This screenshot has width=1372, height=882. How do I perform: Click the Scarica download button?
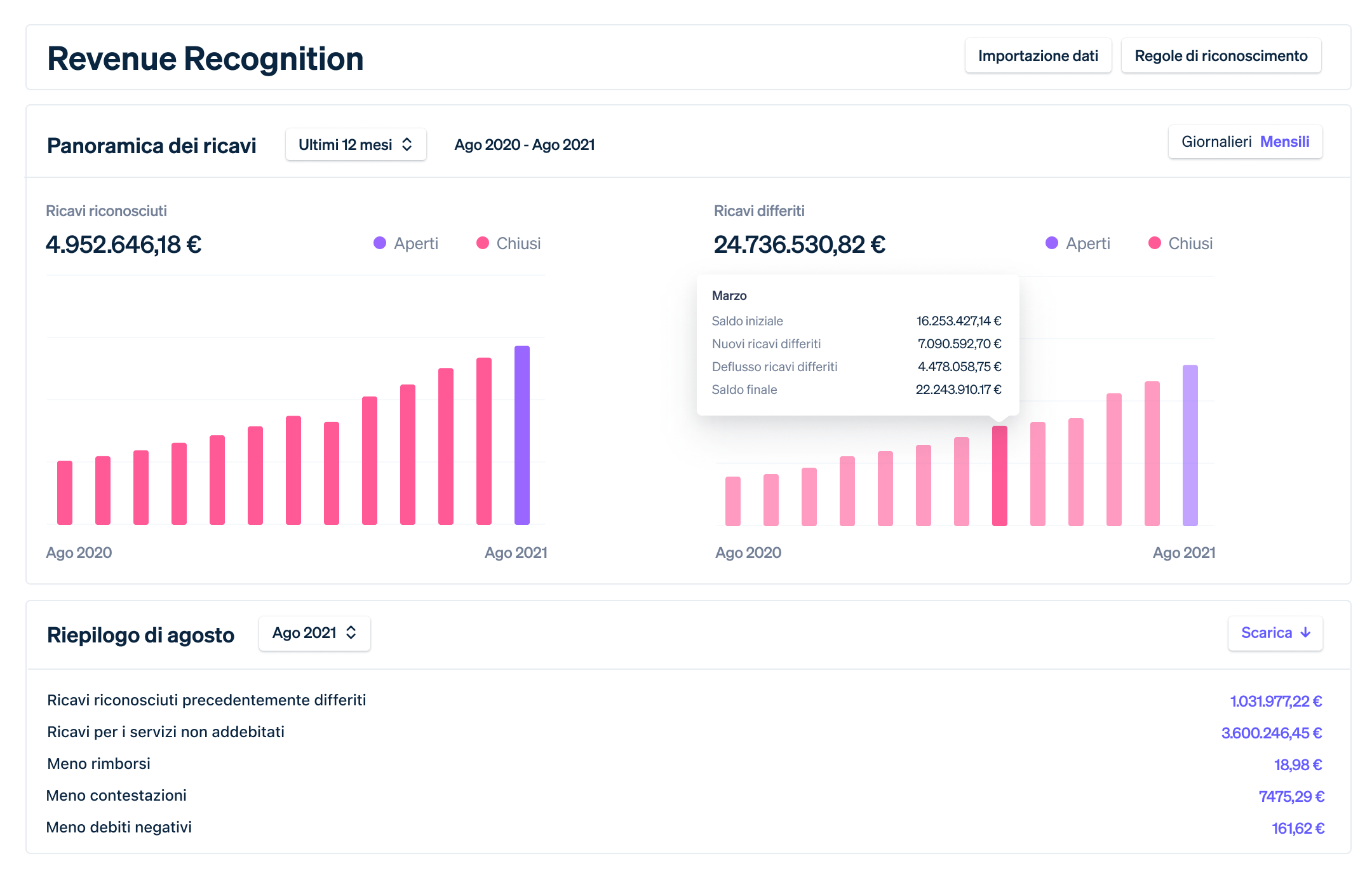[1275, 633]
